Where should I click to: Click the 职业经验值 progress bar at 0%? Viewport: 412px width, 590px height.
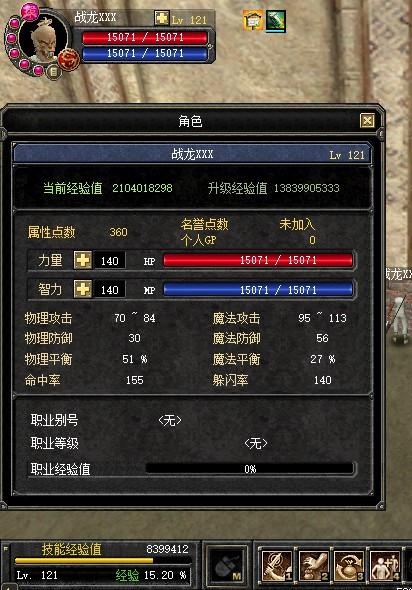coord(249,469)
